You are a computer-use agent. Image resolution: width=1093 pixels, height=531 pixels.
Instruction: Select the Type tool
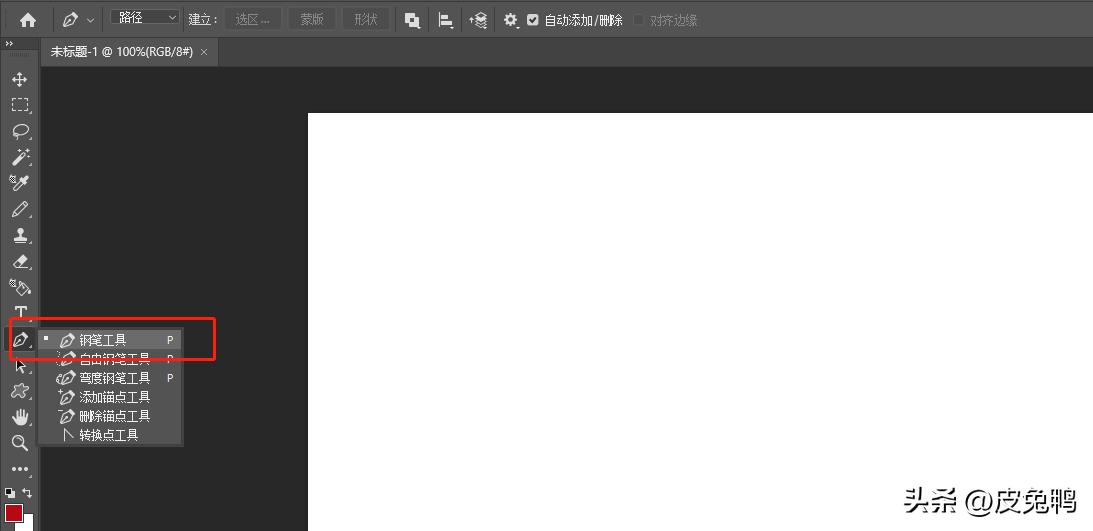20,312
